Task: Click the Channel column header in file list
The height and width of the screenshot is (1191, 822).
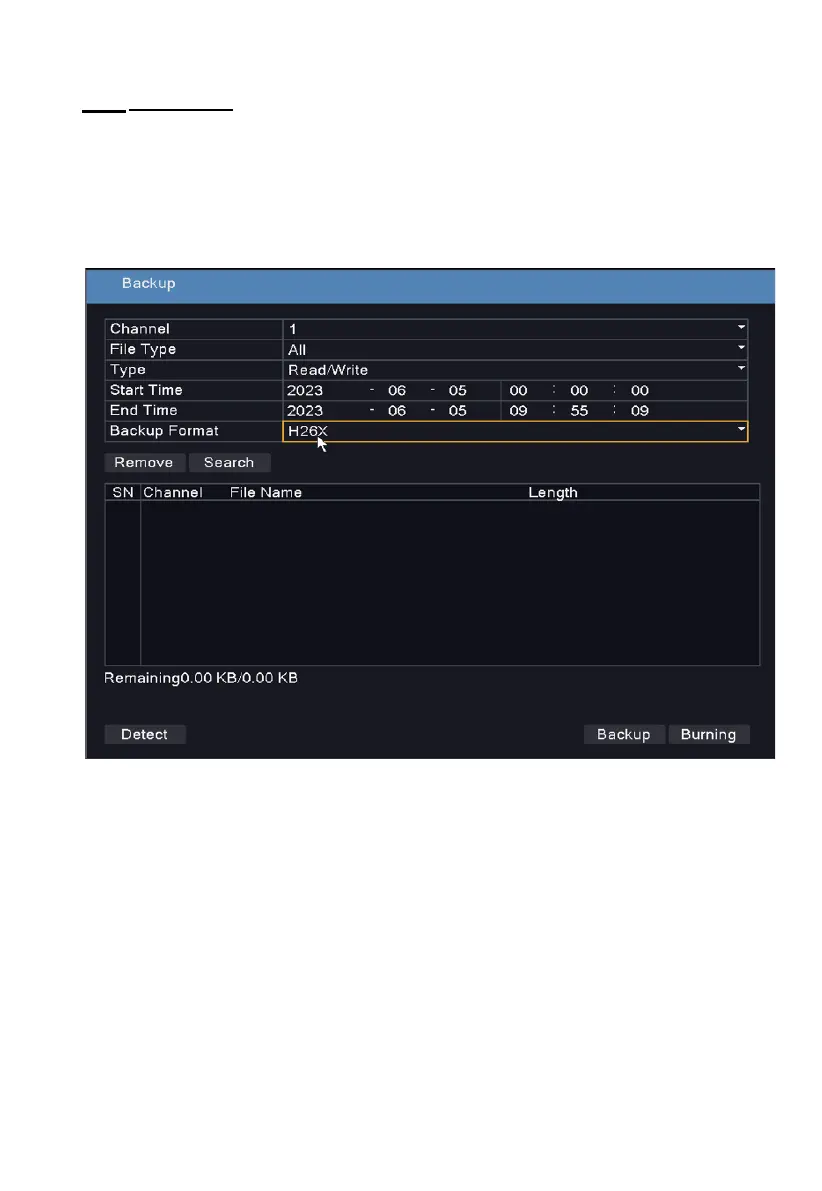Action: pyautogui.click(x=173, y=493)
